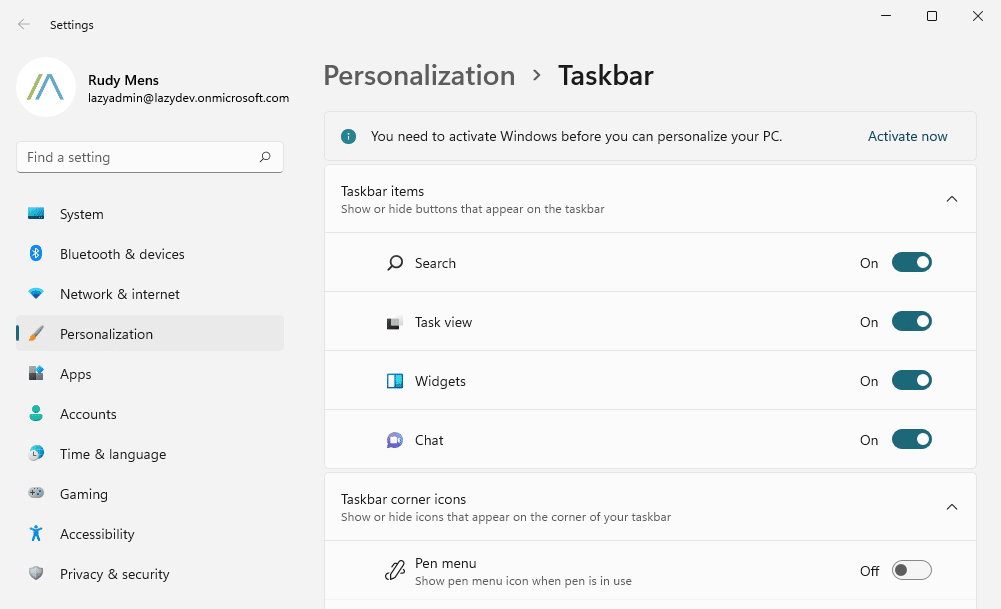Viewport: 1001px width, 609px height.
Task: Click the Task view icon
Action: [395, 322]
